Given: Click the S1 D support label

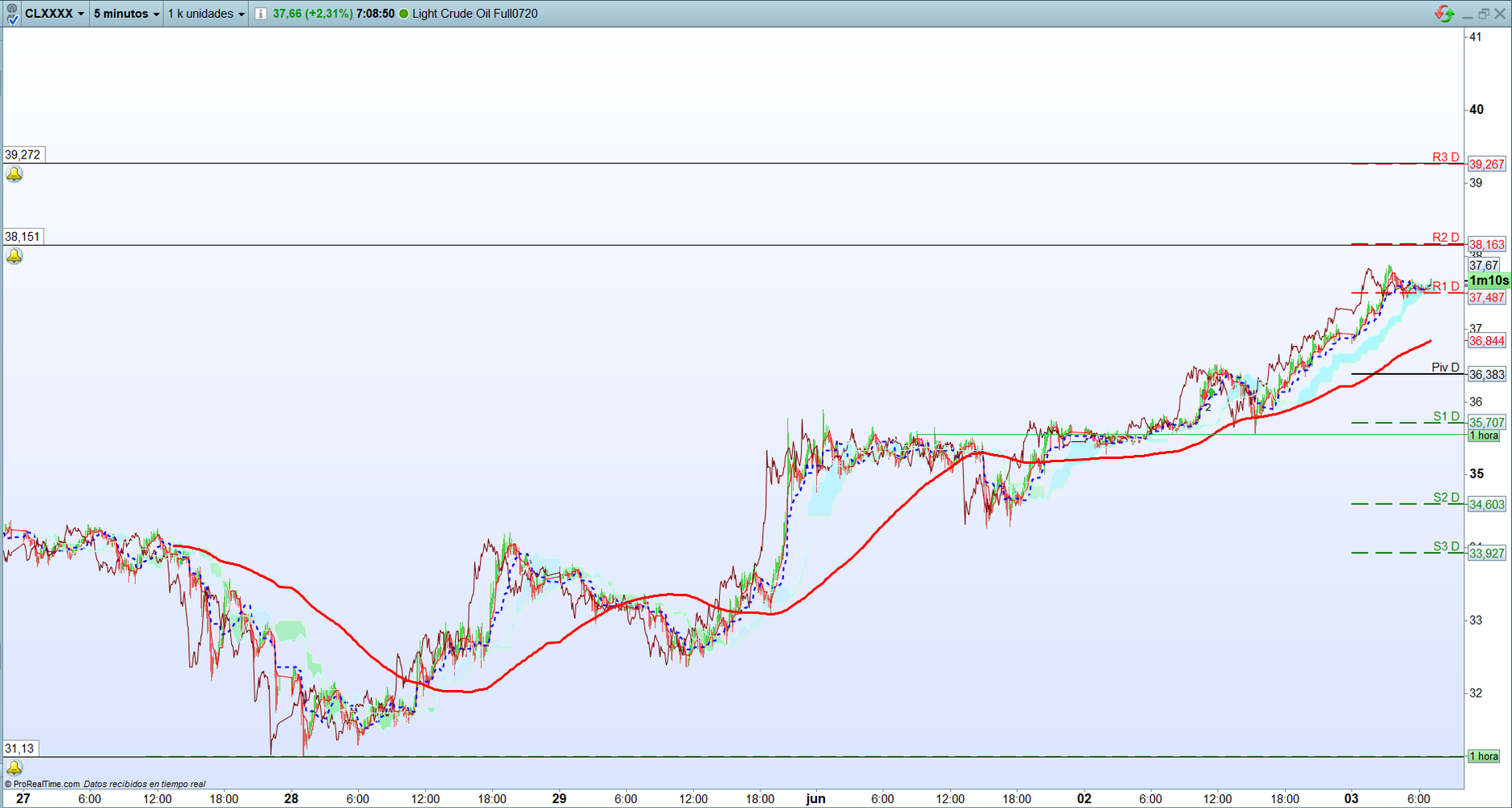Looking at the screenshot, I should click(1447, 417).
